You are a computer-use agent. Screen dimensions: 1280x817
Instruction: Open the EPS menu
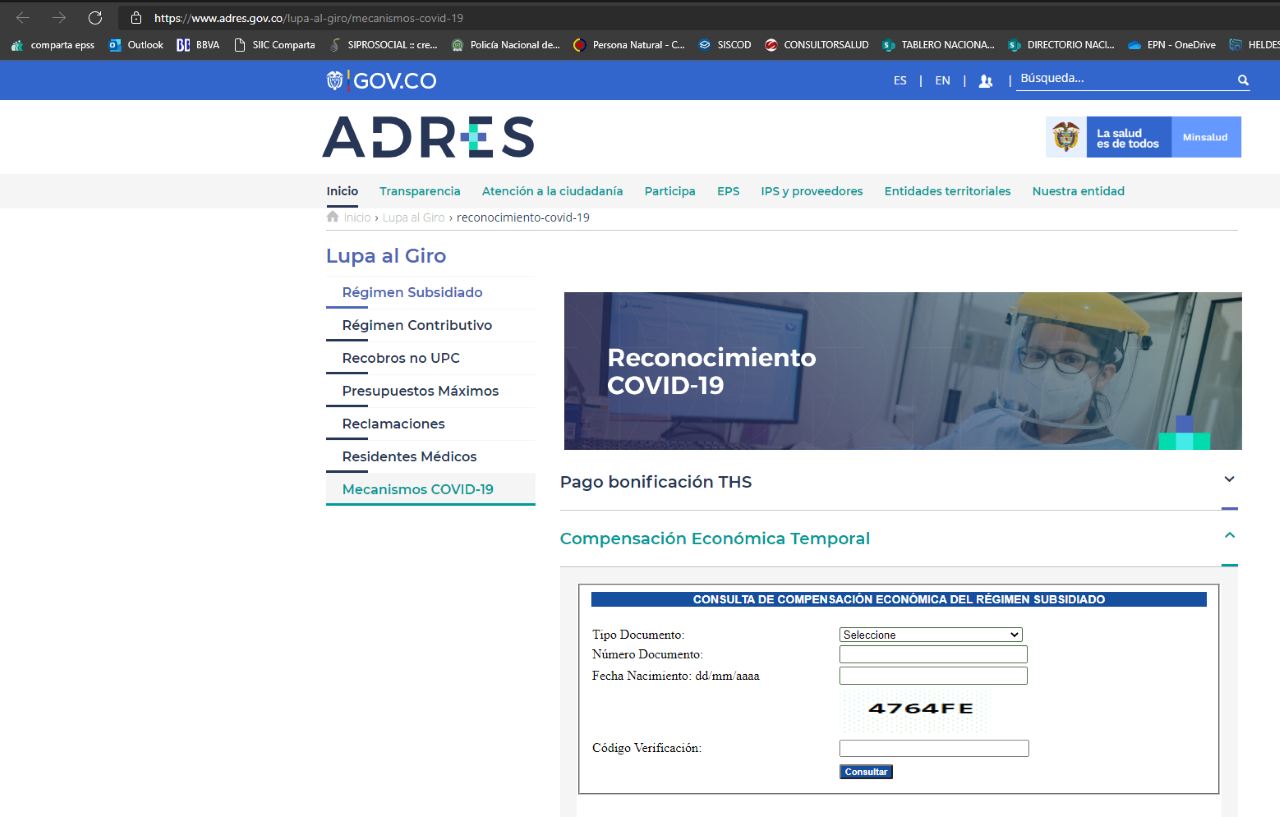point(728,191)
